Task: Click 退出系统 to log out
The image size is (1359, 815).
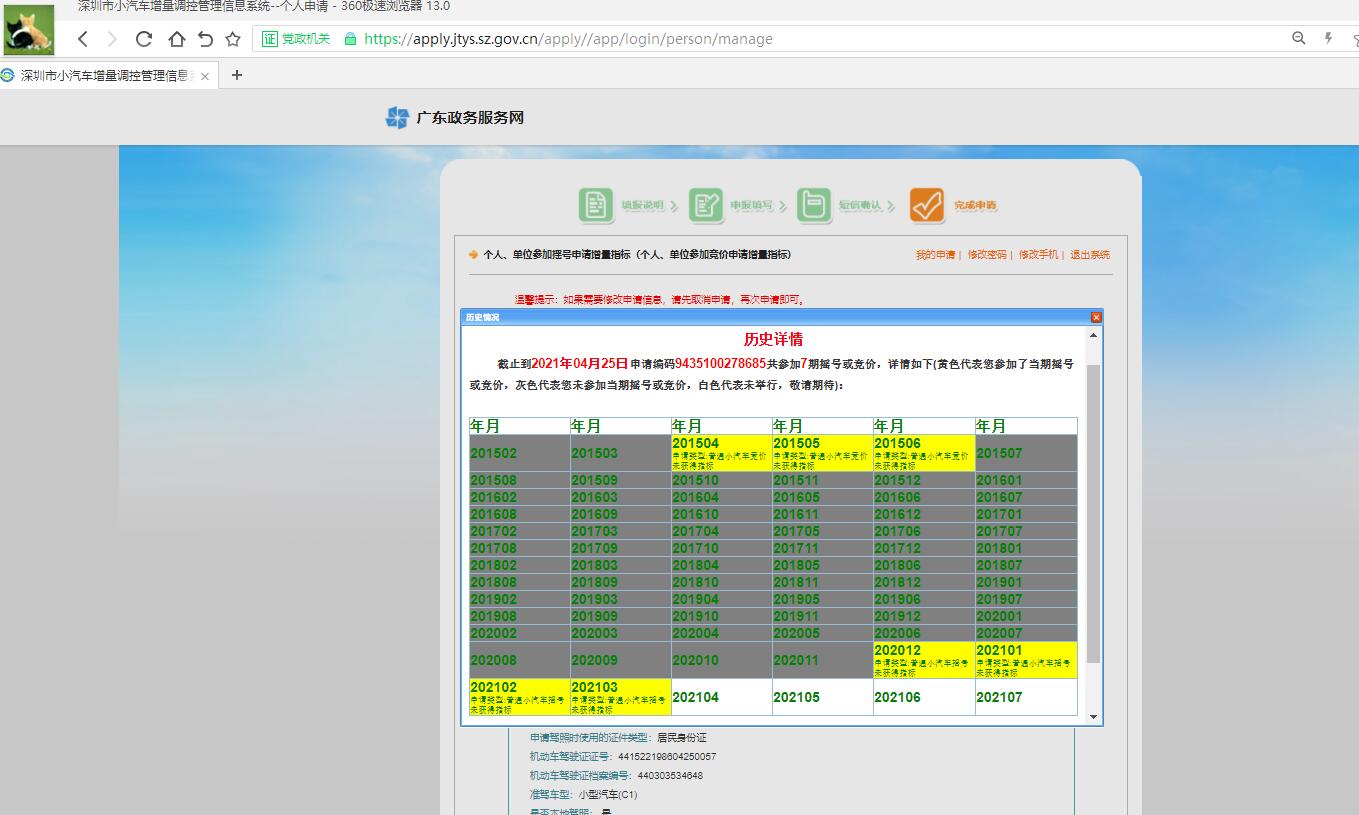Action: (1089, 255)
